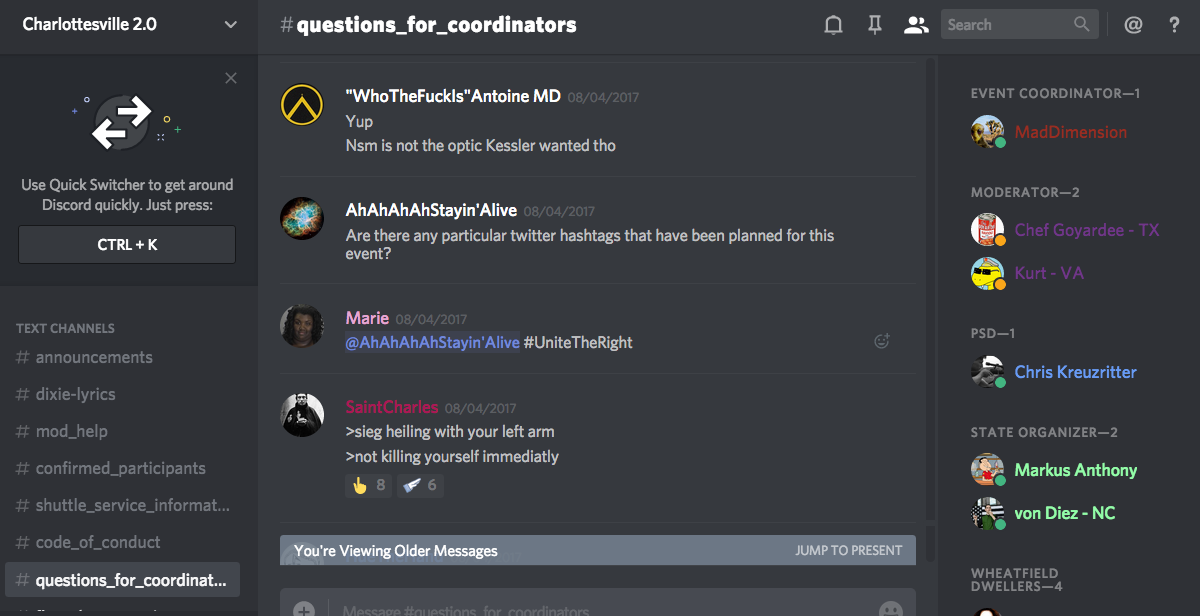Open the announcements channel
Screen dimensions: 1200x616
click(x=94, y=357)
